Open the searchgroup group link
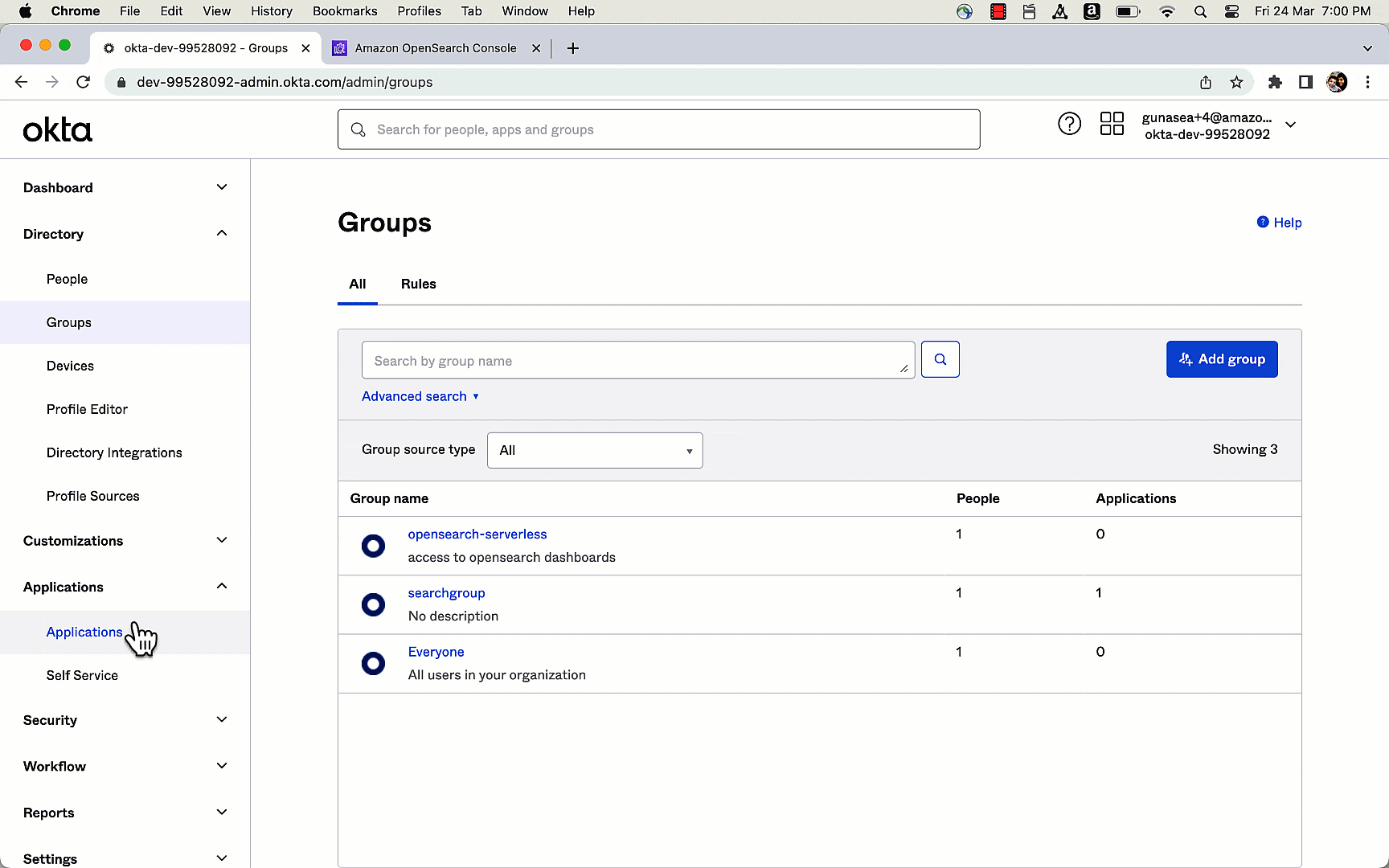The height and width of the screenshot is (868, 1389). [x=446, y=593]
